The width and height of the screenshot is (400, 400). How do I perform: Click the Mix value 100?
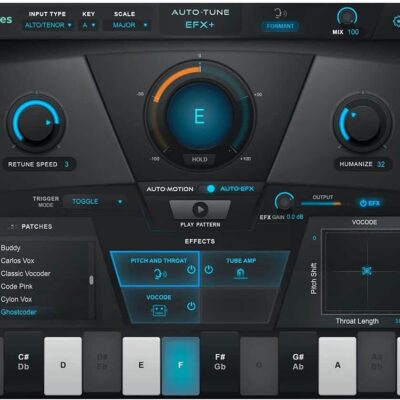point(353,32)
